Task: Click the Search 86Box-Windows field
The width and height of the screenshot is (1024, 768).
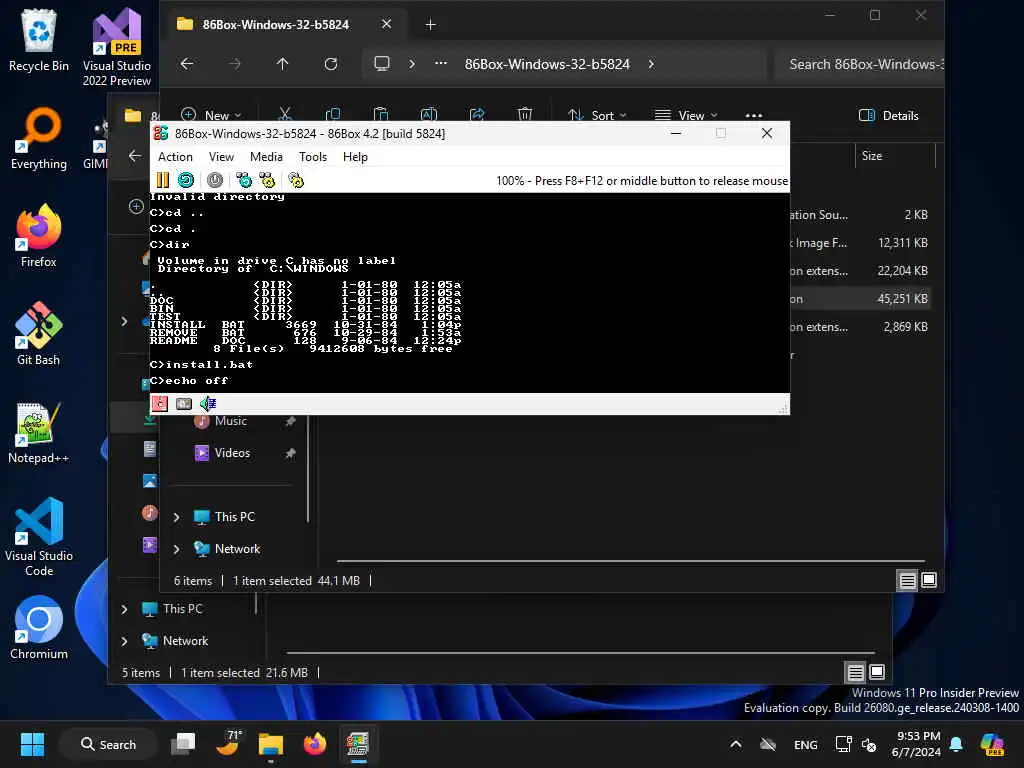Action: tap(859, 64)
